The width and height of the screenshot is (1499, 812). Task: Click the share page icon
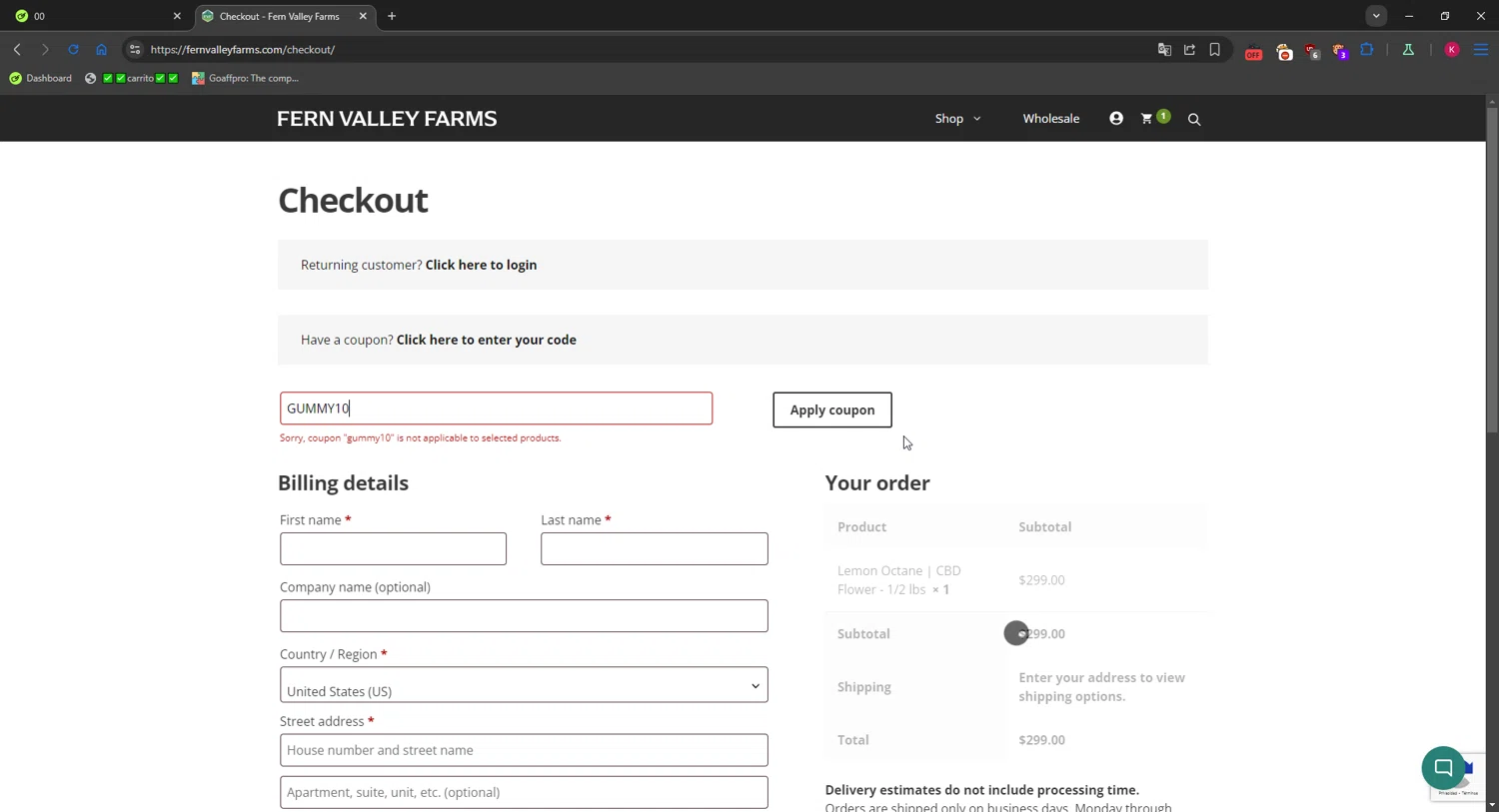tap(1189, 50)
